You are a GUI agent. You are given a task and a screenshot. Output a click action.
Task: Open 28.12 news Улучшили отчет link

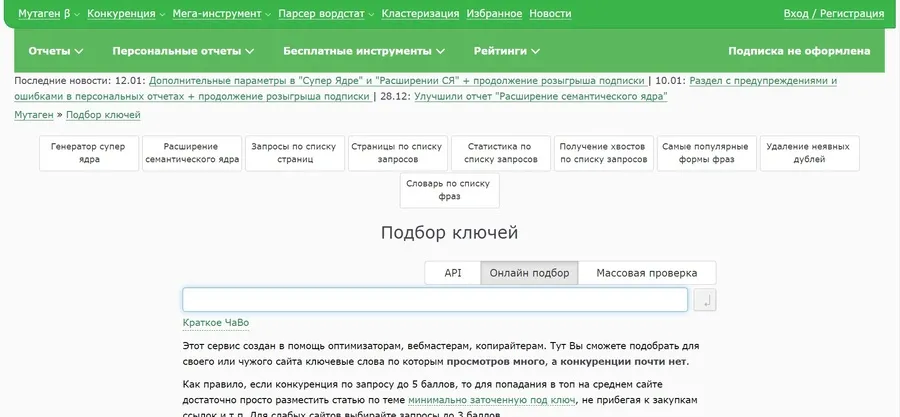(541, 96)
